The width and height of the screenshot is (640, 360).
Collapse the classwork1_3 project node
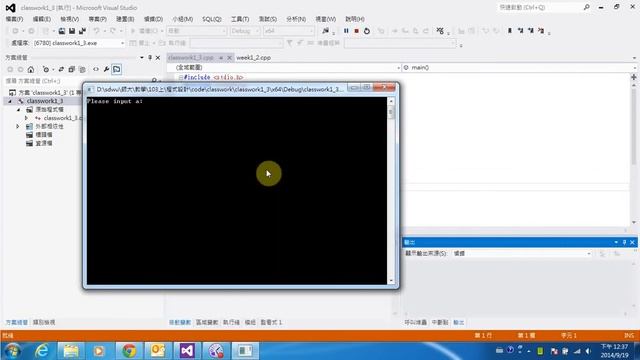[10, 101]
